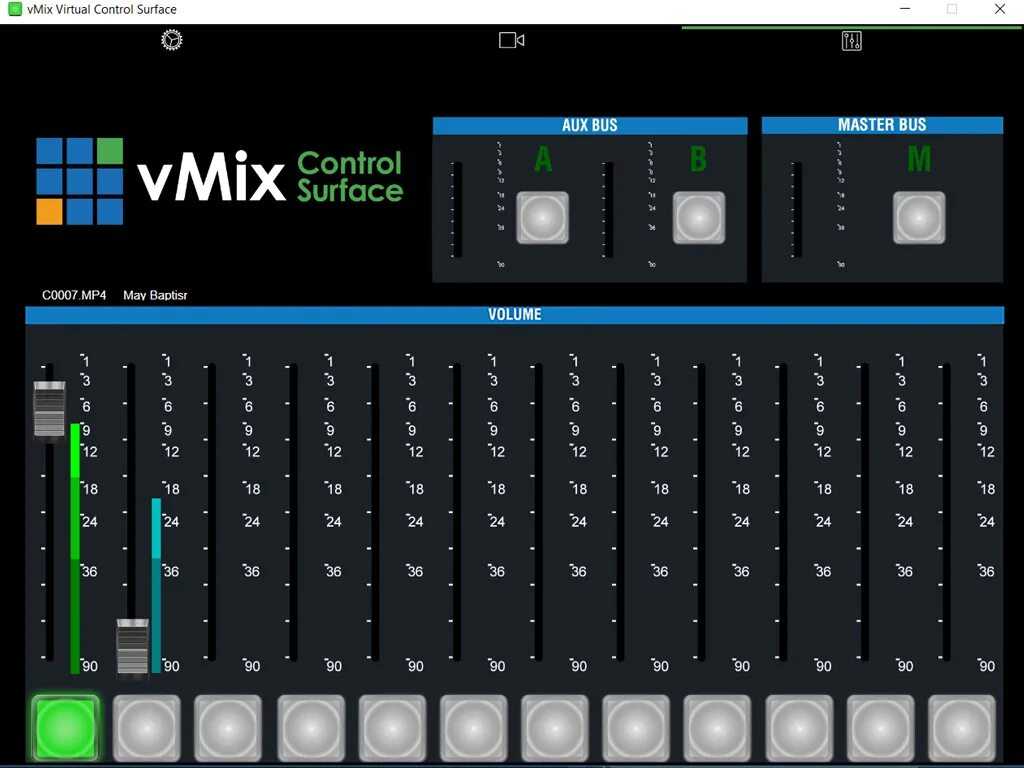Open the settings gear tab
The image size is (1024, 768).
pos(172,40)
